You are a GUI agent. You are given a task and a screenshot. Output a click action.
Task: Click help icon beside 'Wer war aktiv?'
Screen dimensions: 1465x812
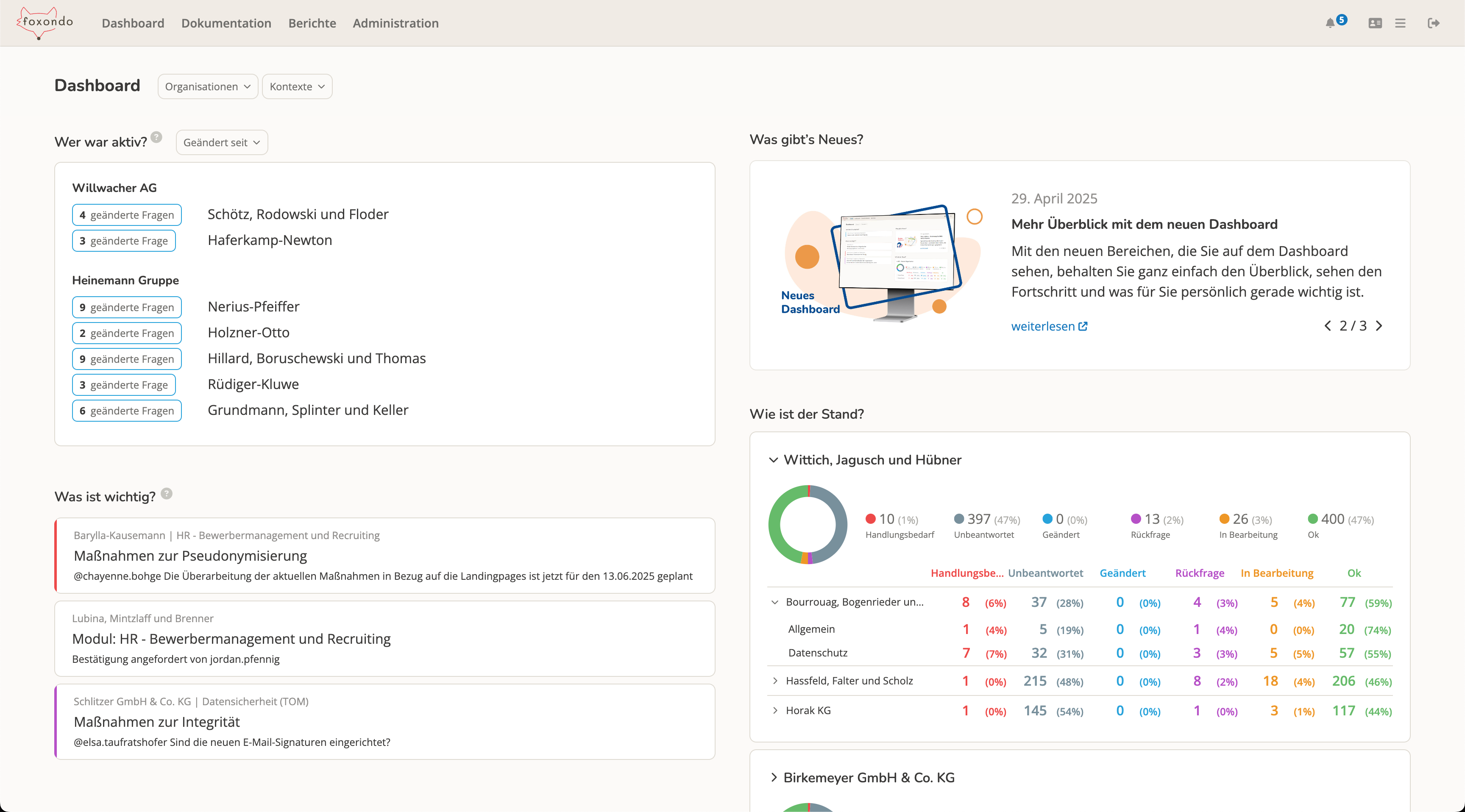pos(156,137)
